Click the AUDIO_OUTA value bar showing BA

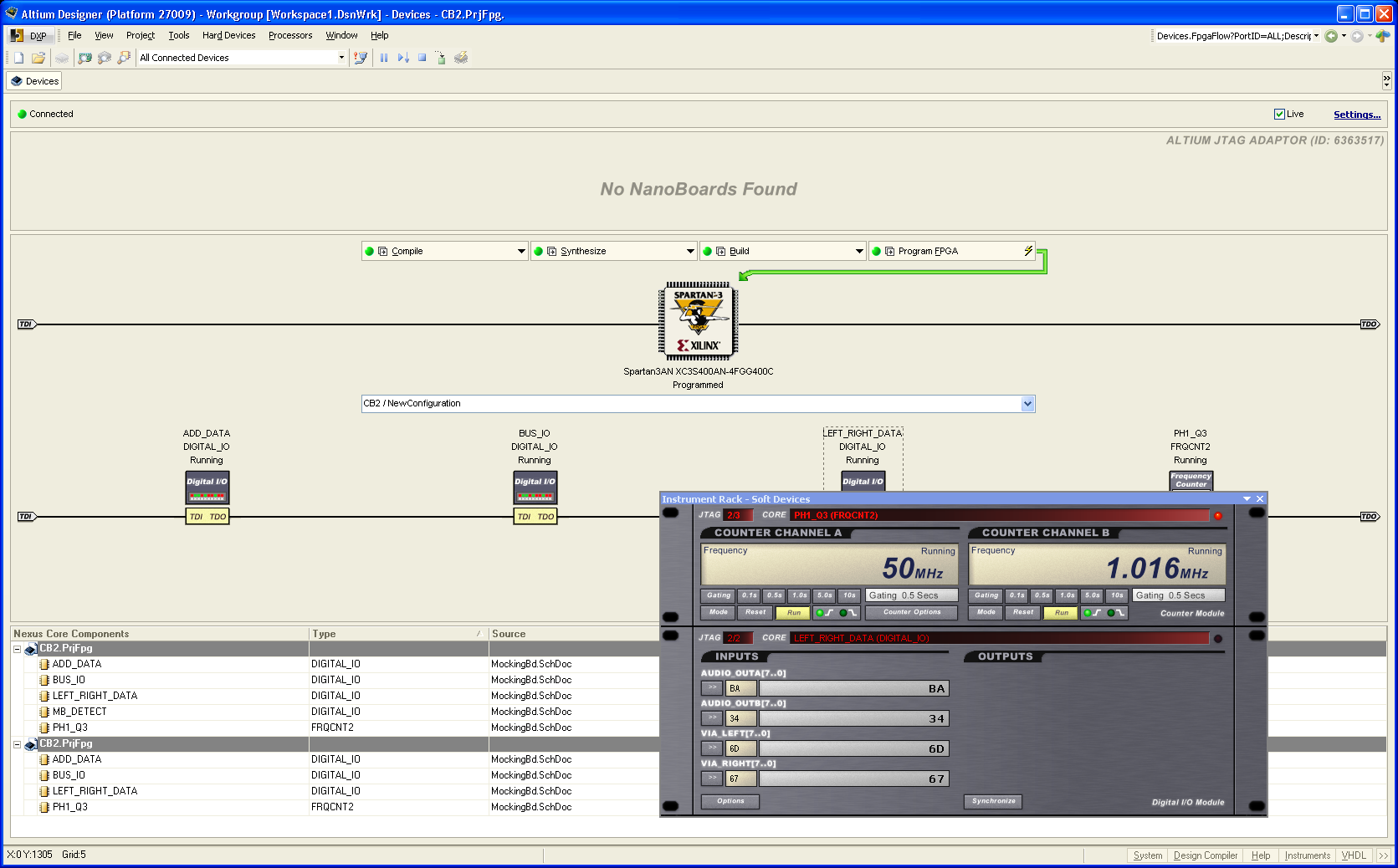(854, 688)
